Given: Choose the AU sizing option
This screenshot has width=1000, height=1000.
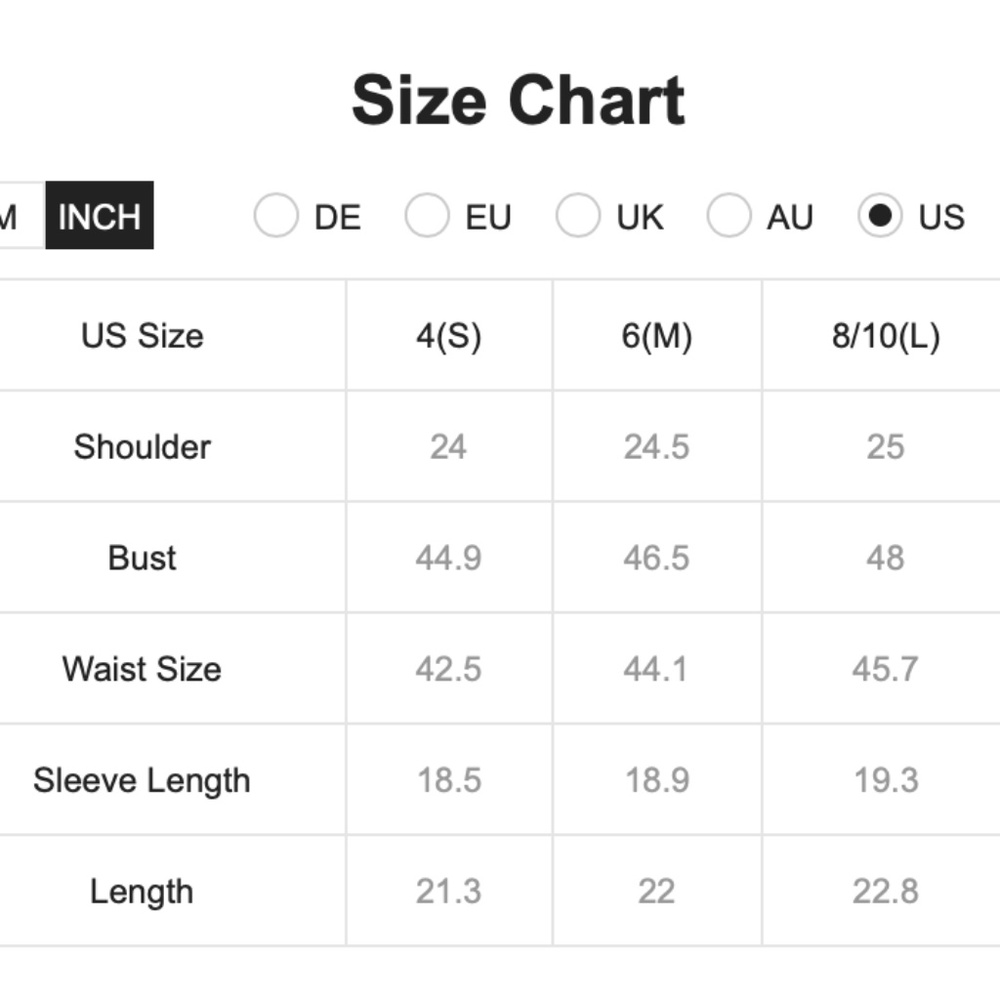Looking at the screenshot, I should [729, 216].
